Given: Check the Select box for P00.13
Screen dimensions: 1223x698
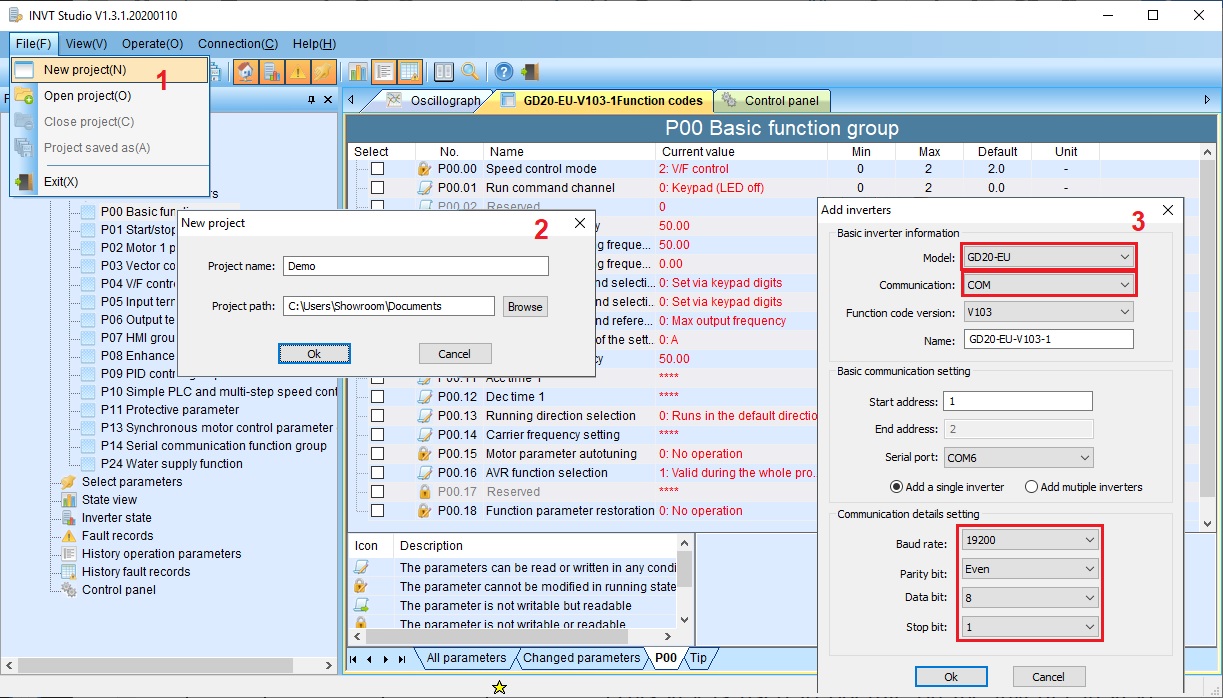Looking at the screenshot, I should coord(377,416).
